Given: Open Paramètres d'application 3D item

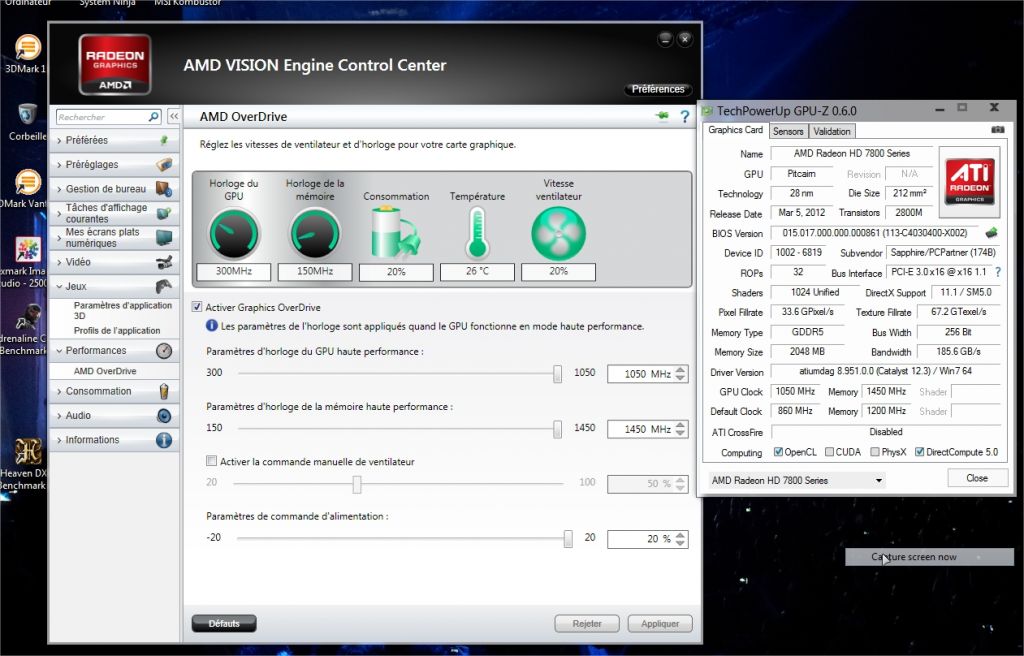Looking at the screenshot, I should click(x=122, y=310).
